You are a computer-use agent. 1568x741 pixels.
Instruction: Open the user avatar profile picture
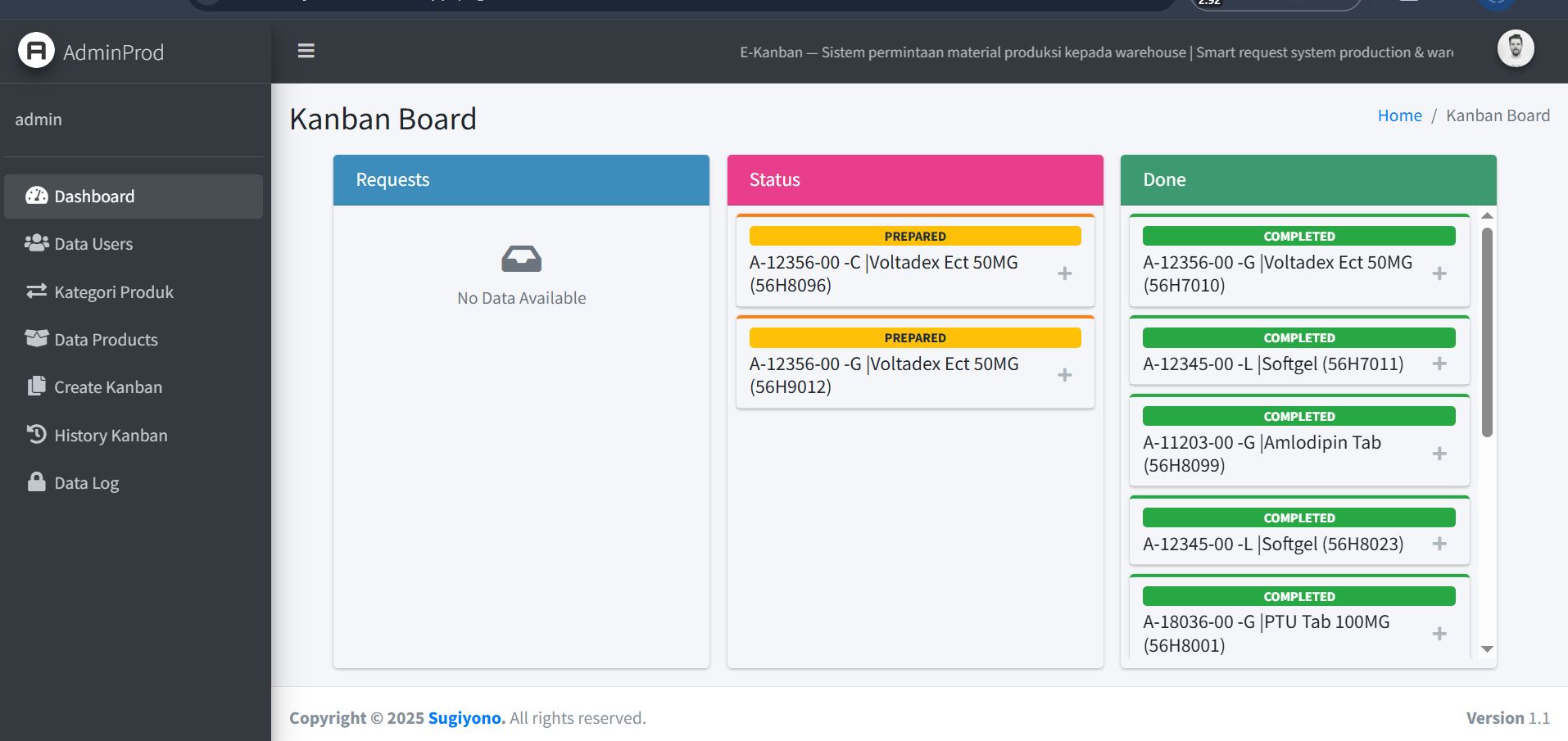[1515, 48]
